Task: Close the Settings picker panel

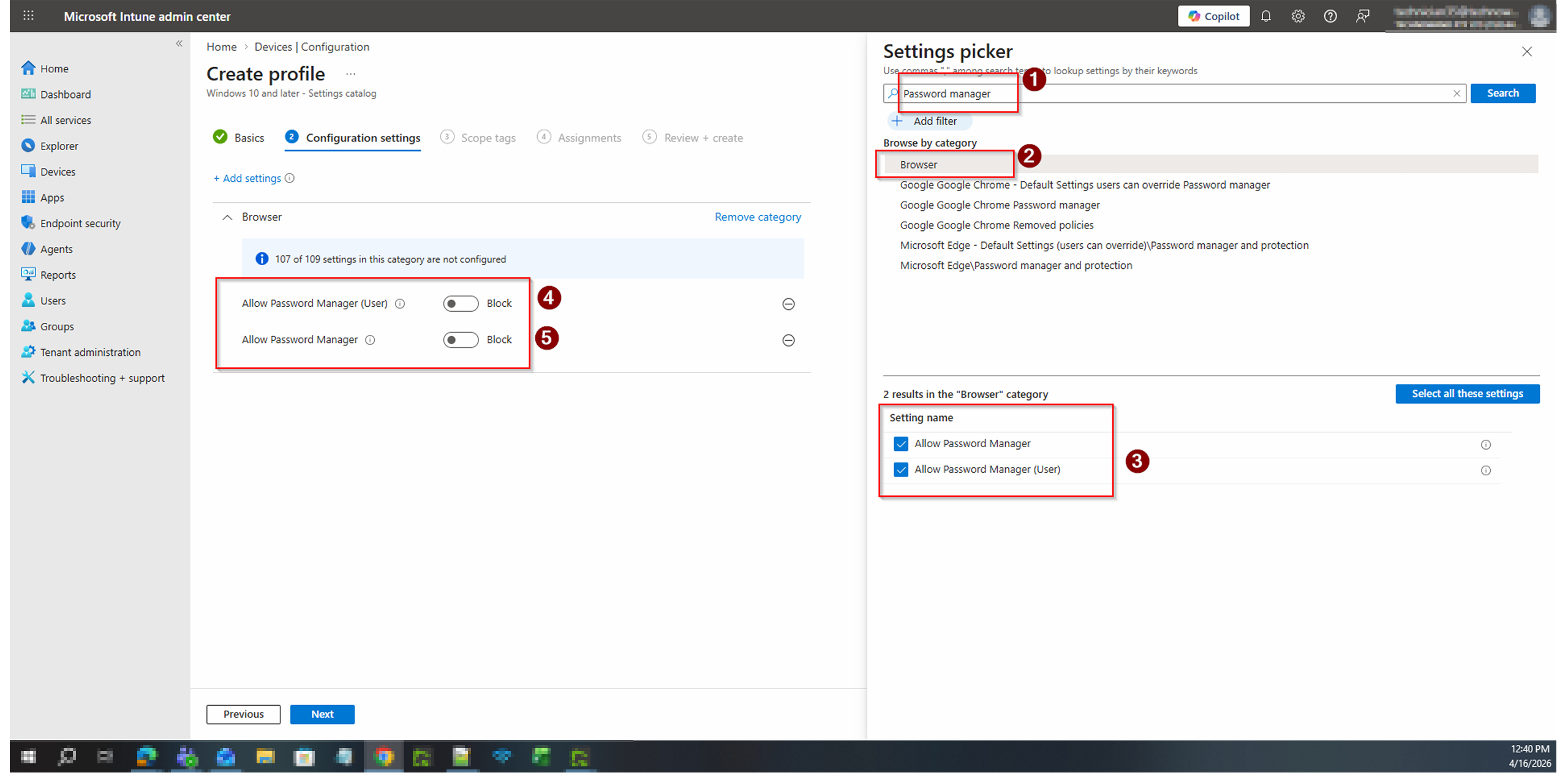Action: click(1527, 51)
